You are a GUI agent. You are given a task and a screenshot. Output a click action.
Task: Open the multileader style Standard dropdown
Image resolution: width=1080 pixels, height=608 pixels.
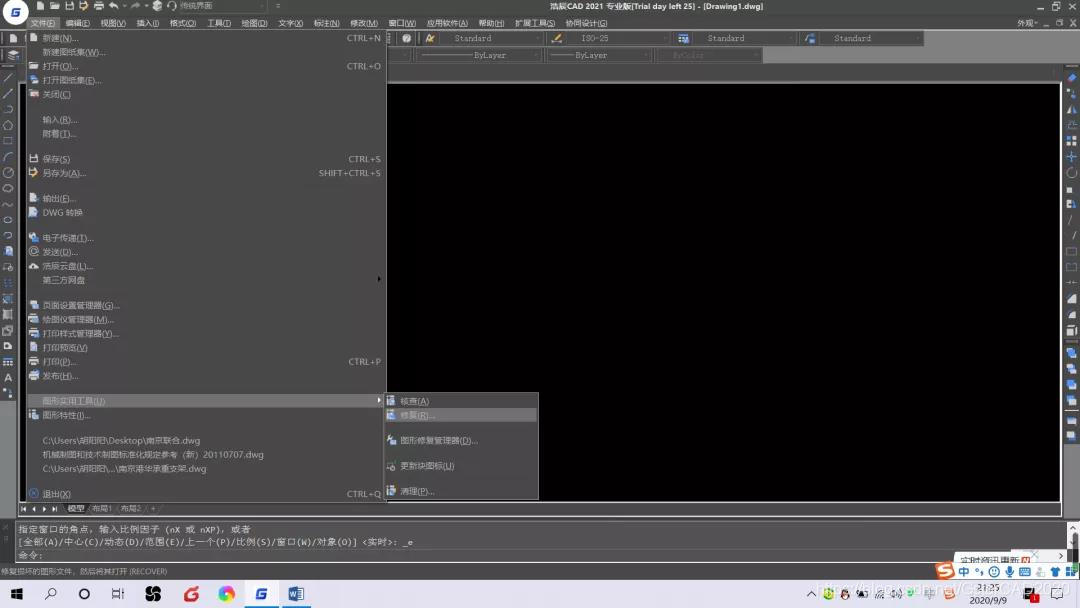(871, 39)
